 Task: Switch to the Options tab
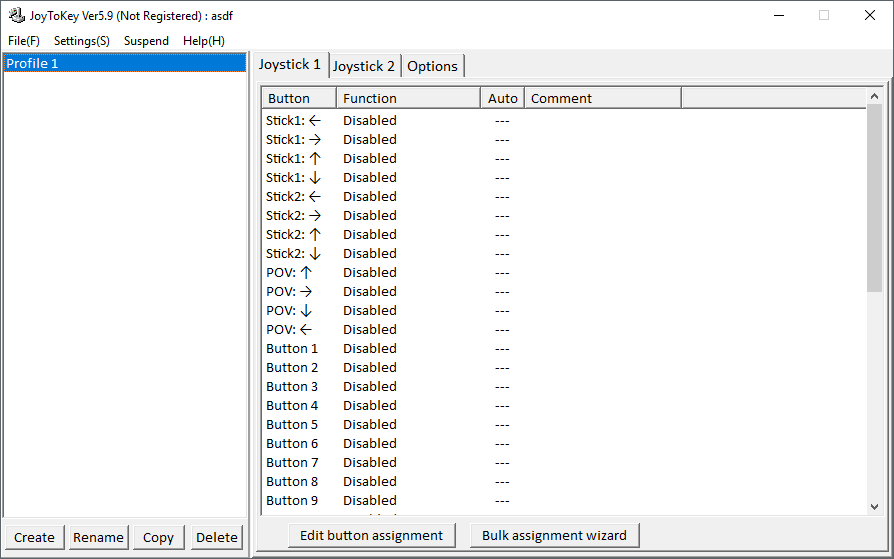432,66
